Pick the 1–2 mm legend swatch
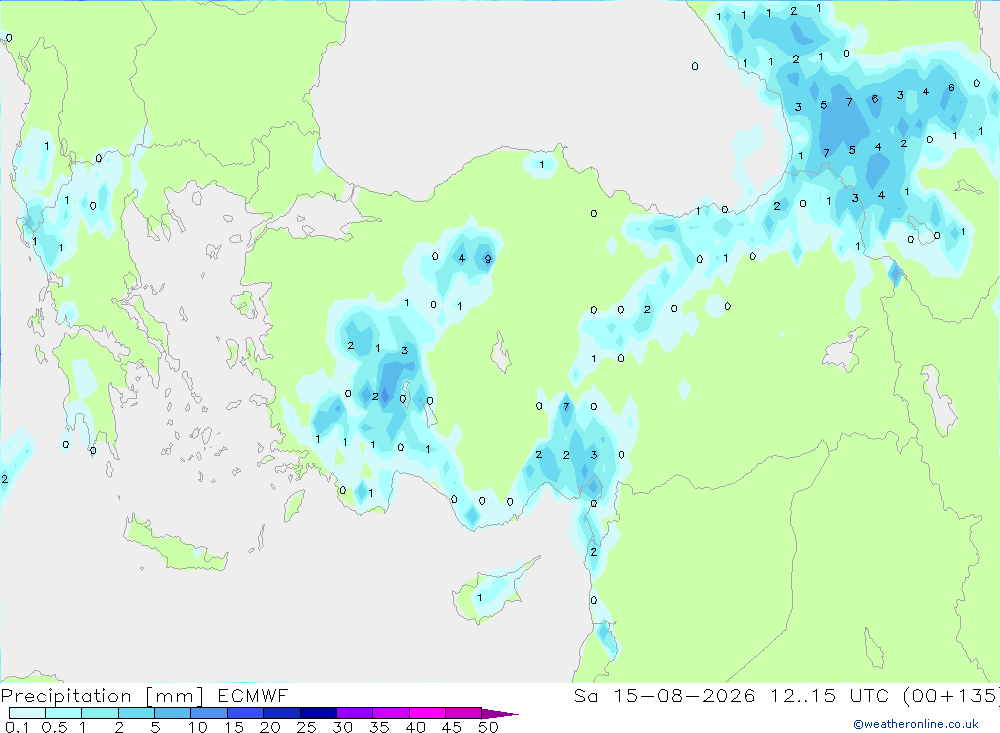Screen dimensions: 1000x733 99,713
